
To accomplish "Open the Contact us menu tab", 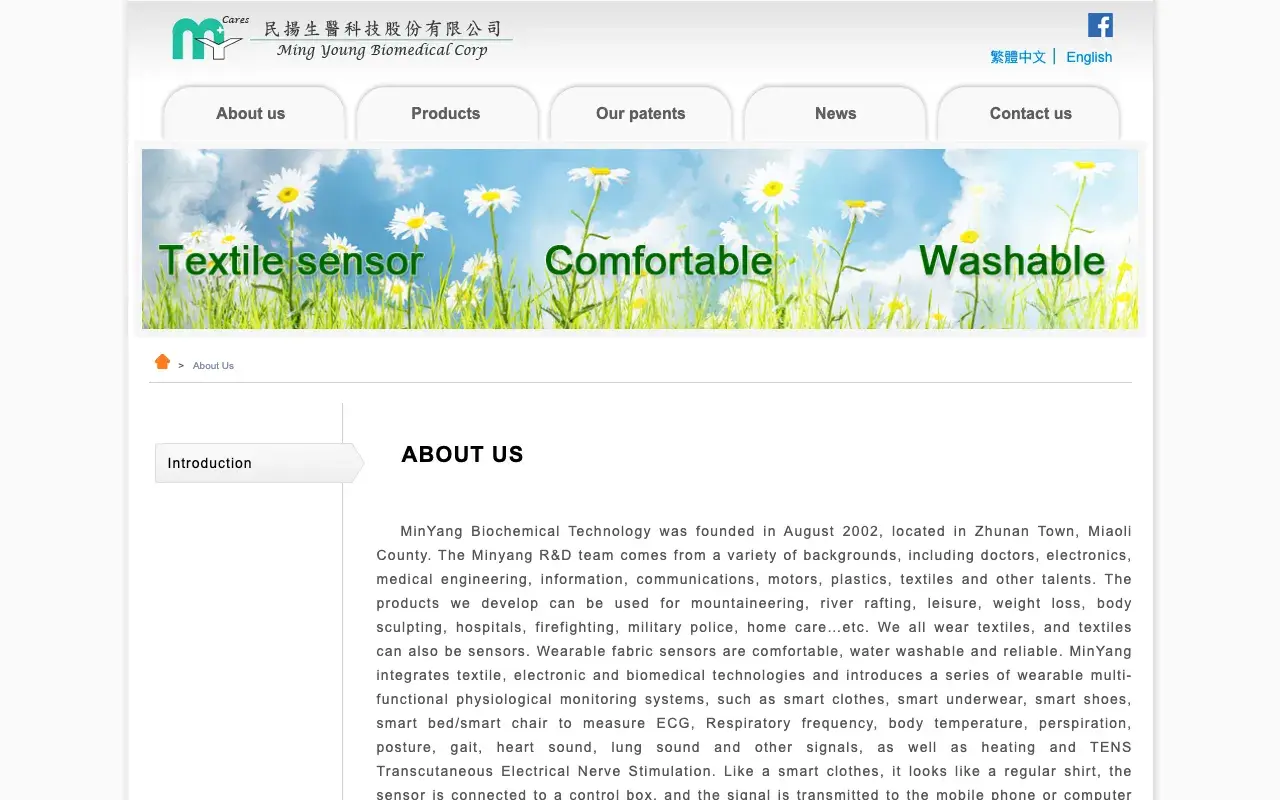I will click(1029, 113).
